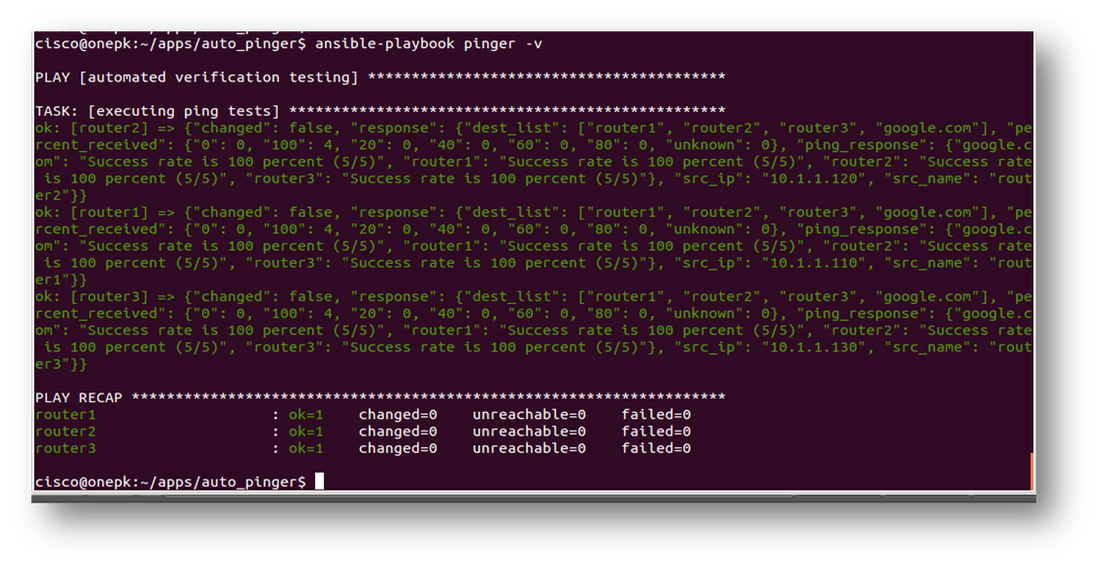
Task: Click the block cursor at the bottom prompt
Action: pos(319,482)
